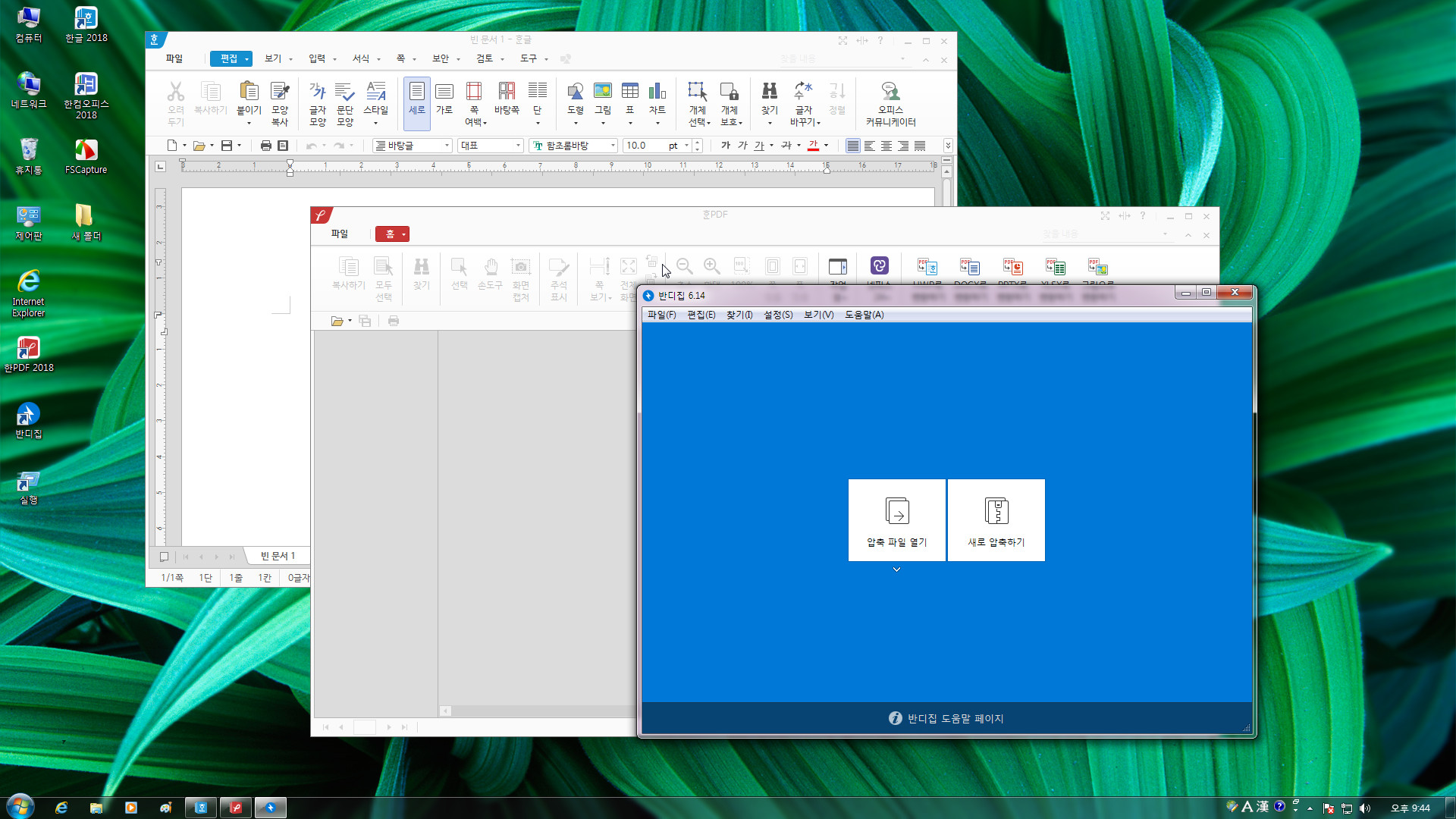The height and width of the screenshot is (819, 1456).
Task: Enable justify both sides alignment
Action: 853,146
